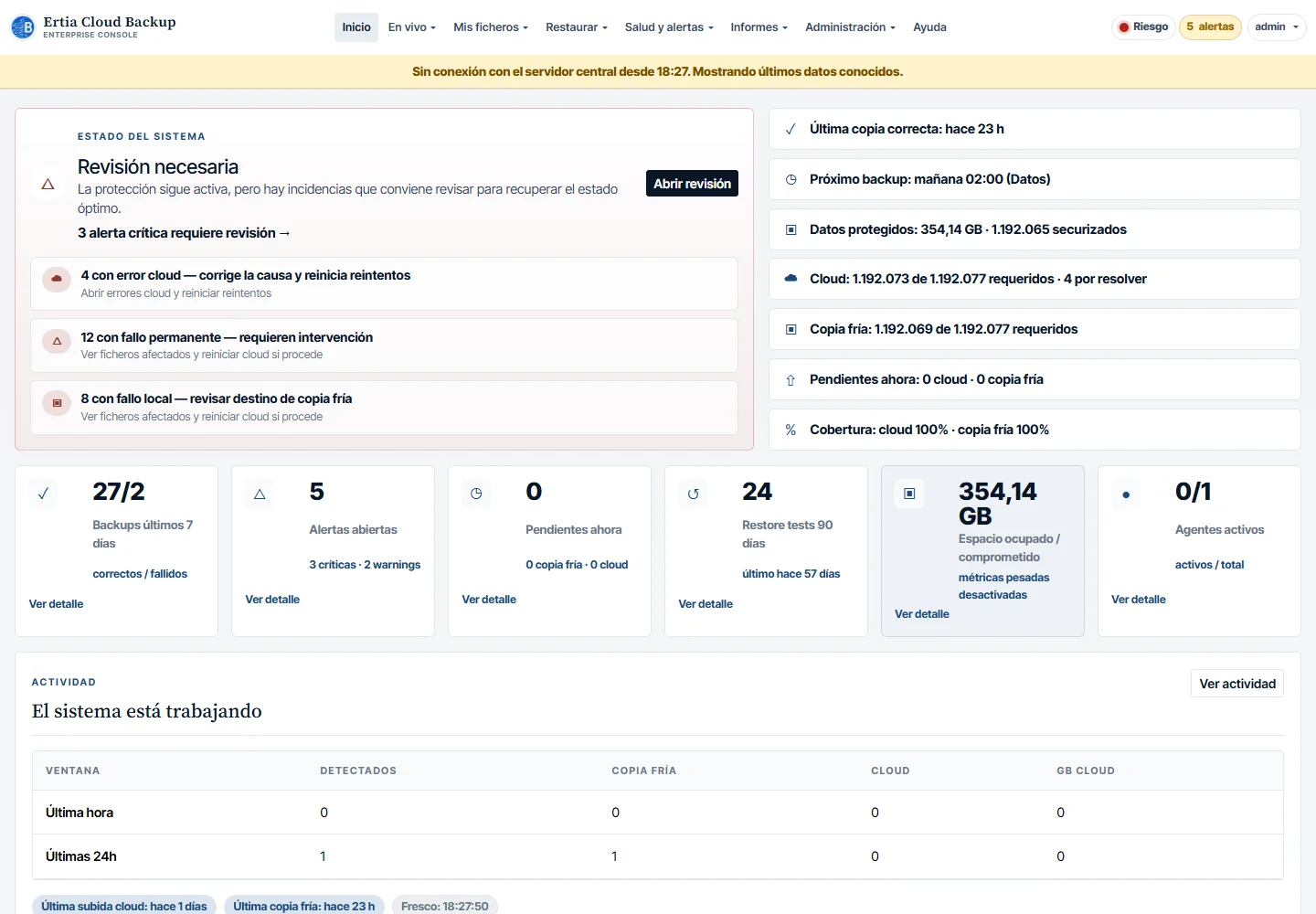Image resolution: width=1316 pixels, height=914 pixels.
Task: Click the restore arrow icon in the Restore tests card
Action: [x=693, y=494]
